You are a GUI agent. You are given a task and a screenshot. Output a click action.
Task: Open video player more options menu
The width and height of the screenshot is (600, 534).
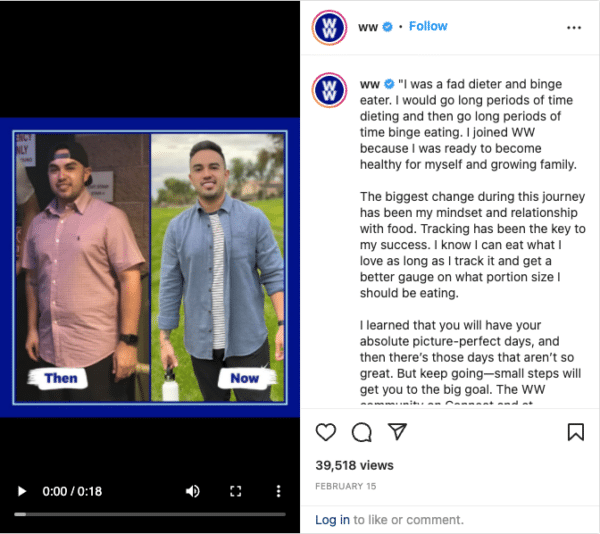coord(279,491)
